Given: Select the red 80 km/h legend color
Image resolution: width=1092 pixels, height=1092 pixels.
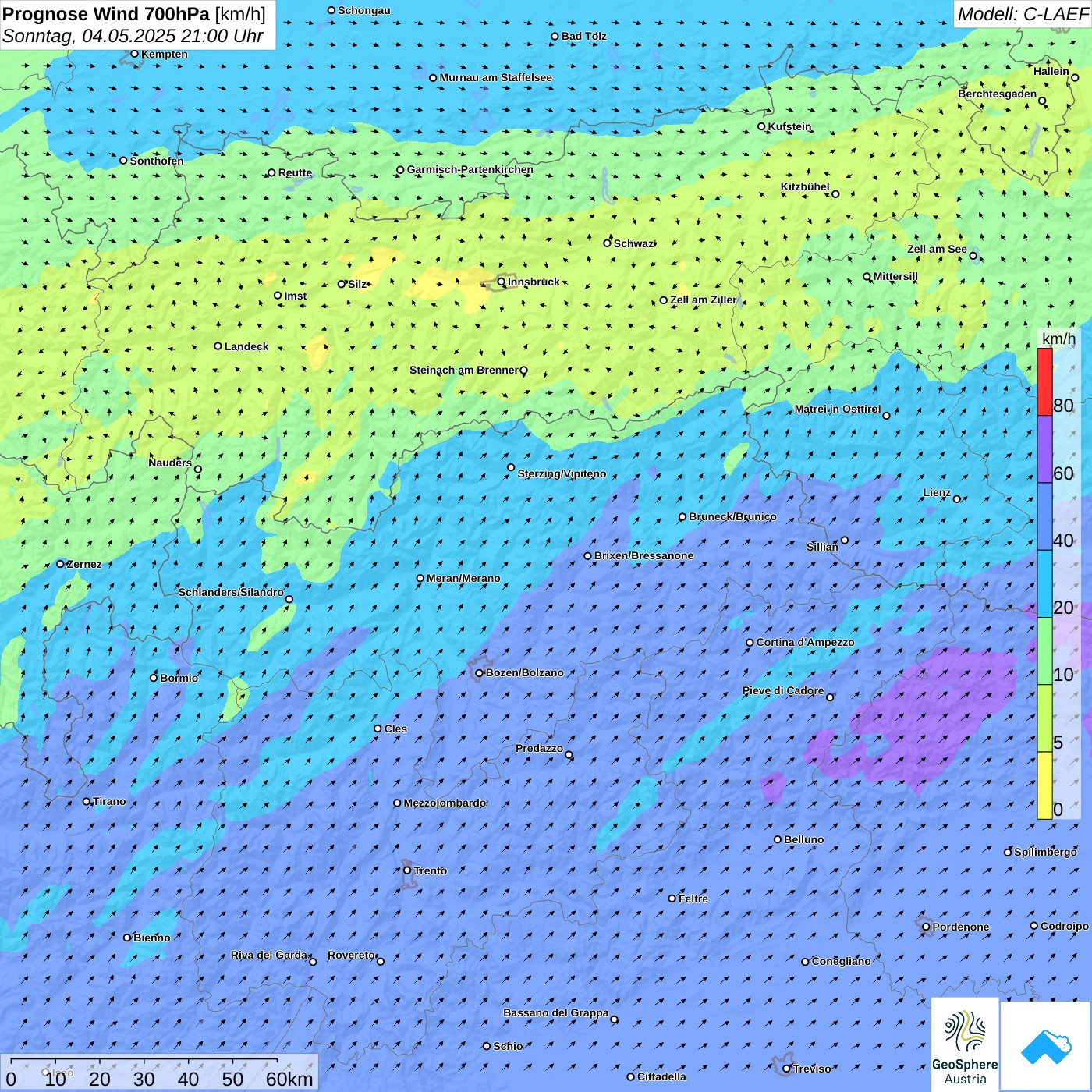Looking at the screenshot, I should pyautogui.click(x=1044, y=381).
